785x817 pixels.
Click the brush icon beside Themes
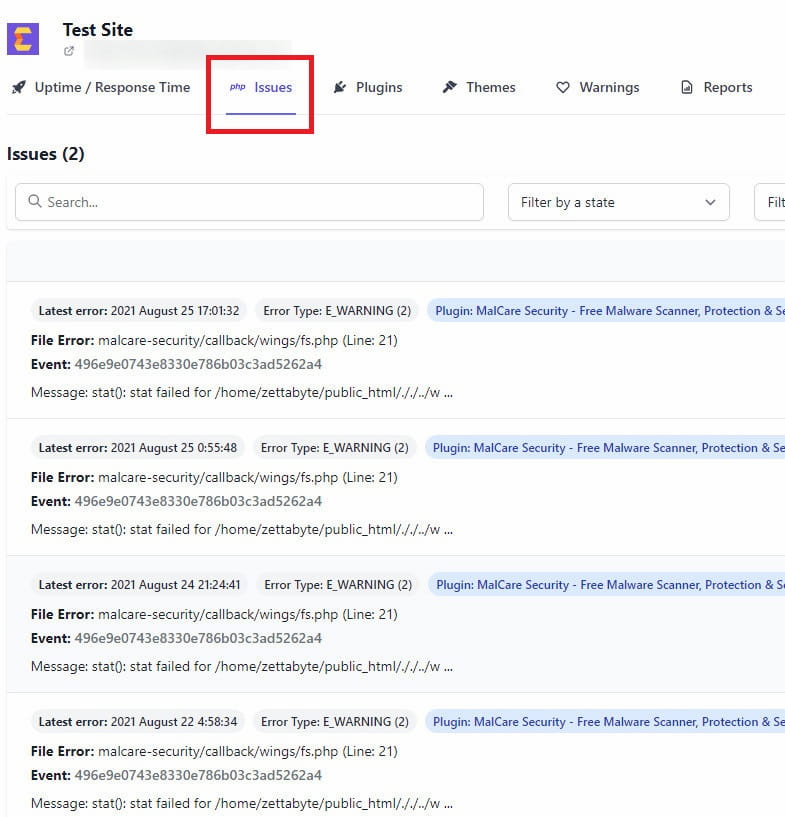(x=450, y=87)
